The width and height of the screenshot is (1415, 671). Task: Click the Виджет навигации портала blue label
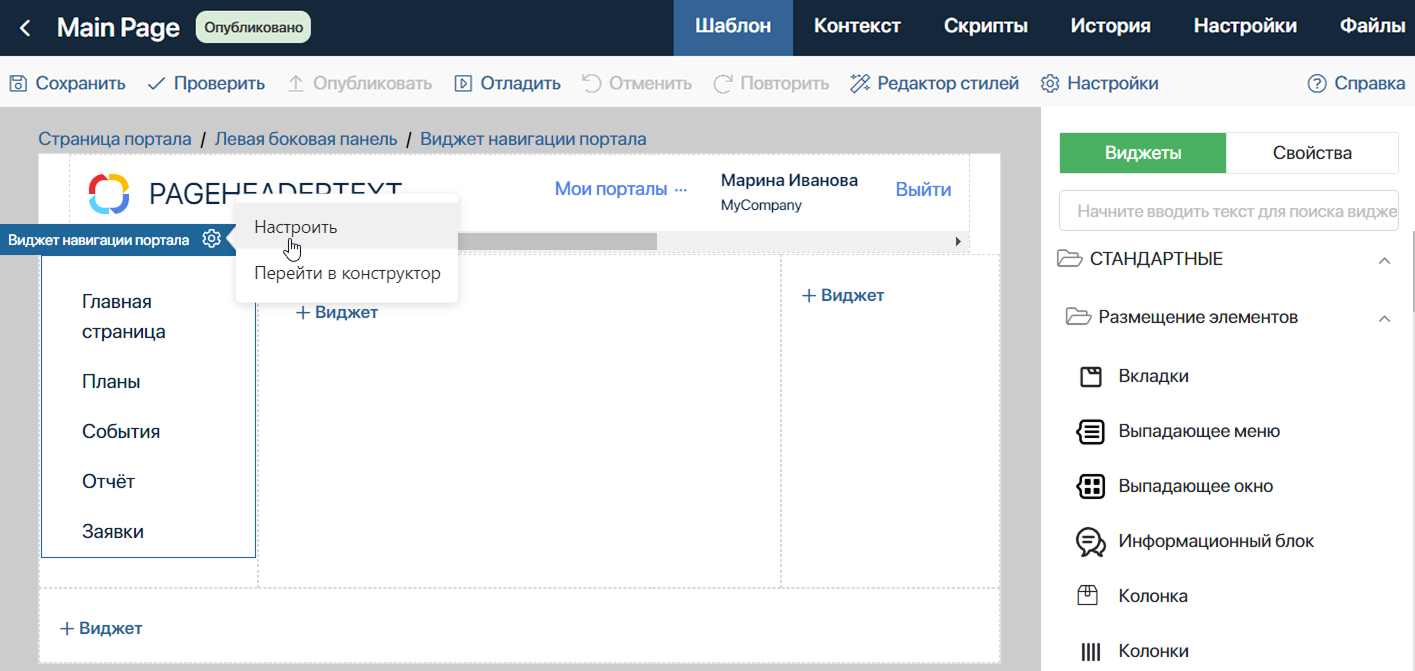pos(98,240)
